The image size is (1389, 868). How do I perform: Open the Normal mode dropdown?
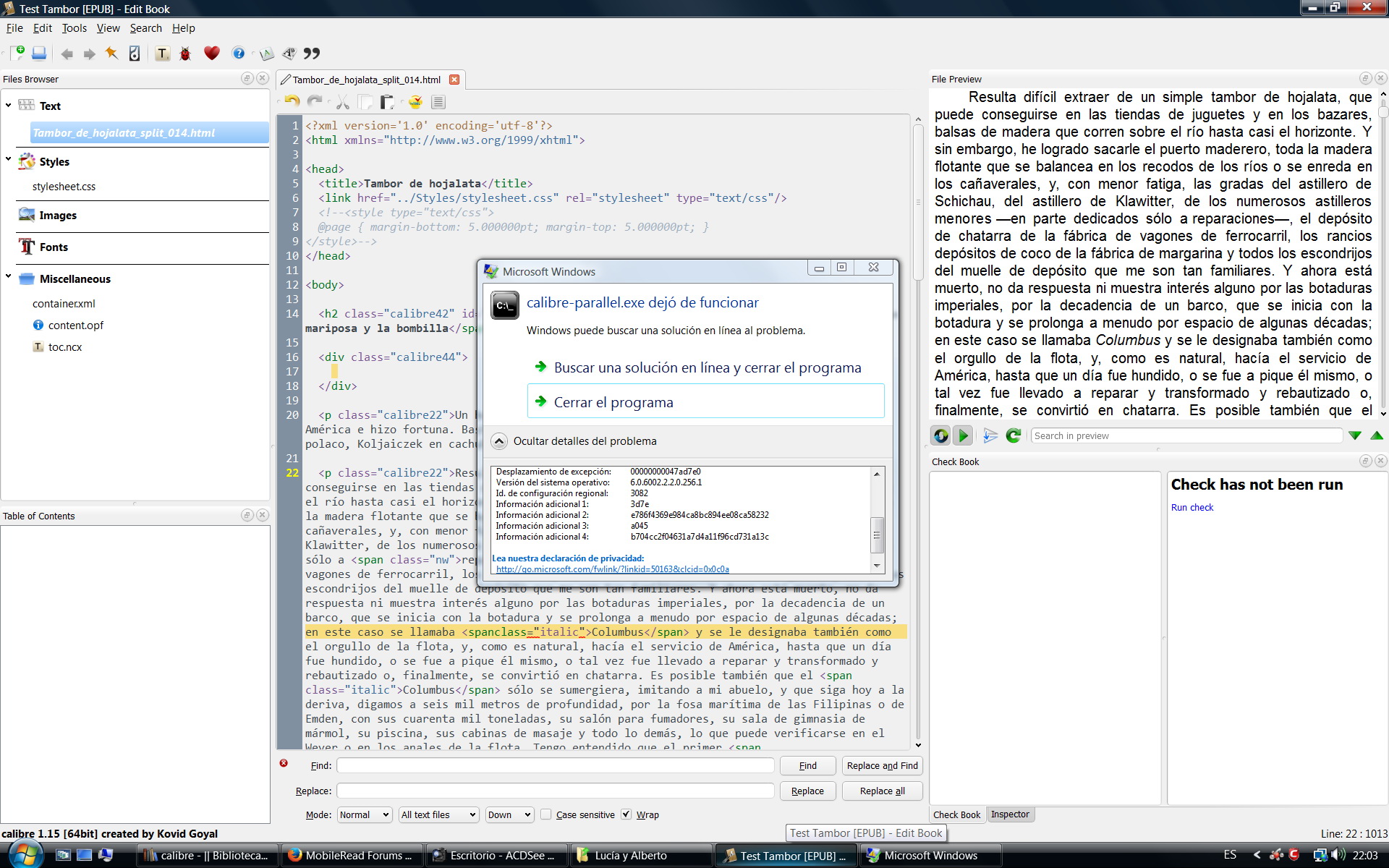(365, 814)
